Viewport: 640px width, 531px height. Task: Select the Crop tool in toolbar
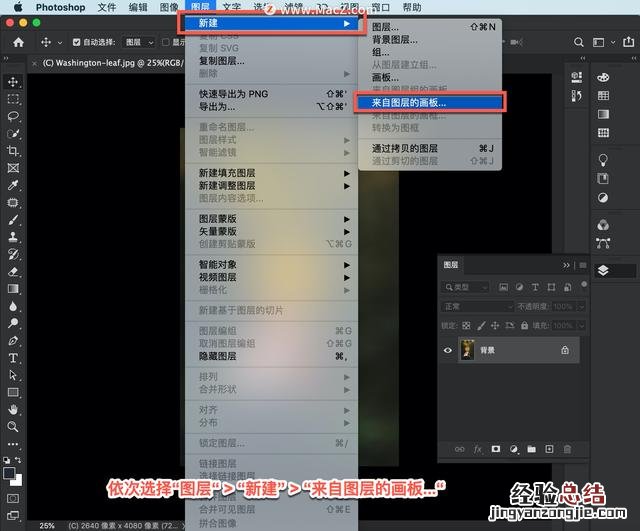click(13, 151)
